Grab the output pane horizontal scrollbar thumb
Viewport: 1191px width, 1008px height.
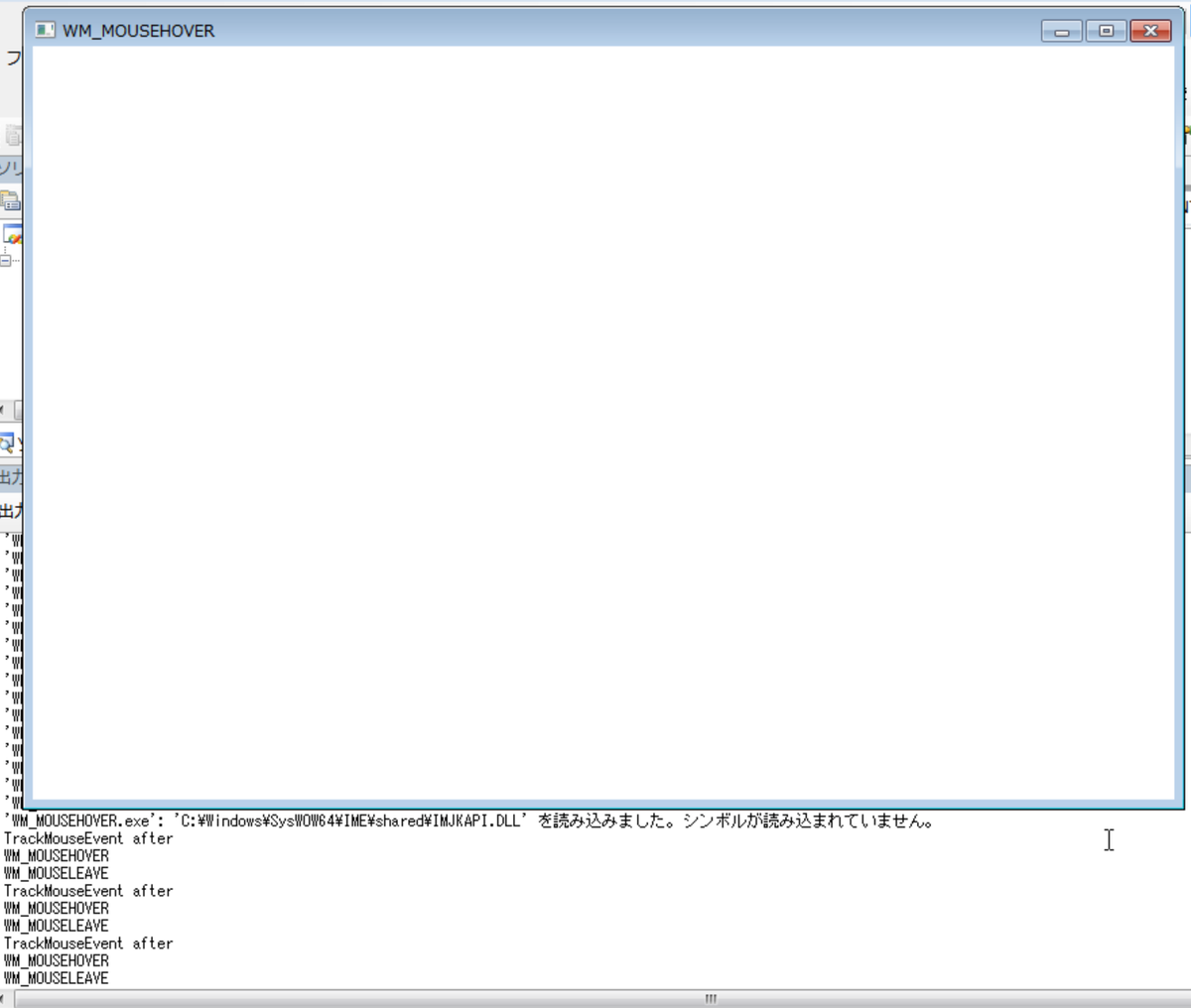[711, 998]
